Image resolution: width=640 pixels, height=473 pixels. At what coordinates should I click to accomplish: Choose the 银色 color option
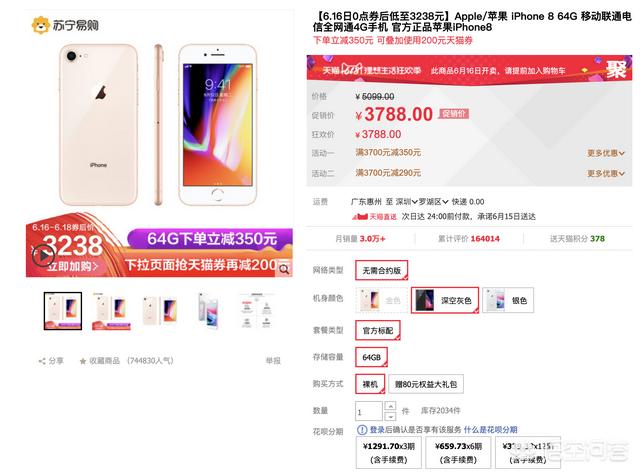[x=508, y=300]
